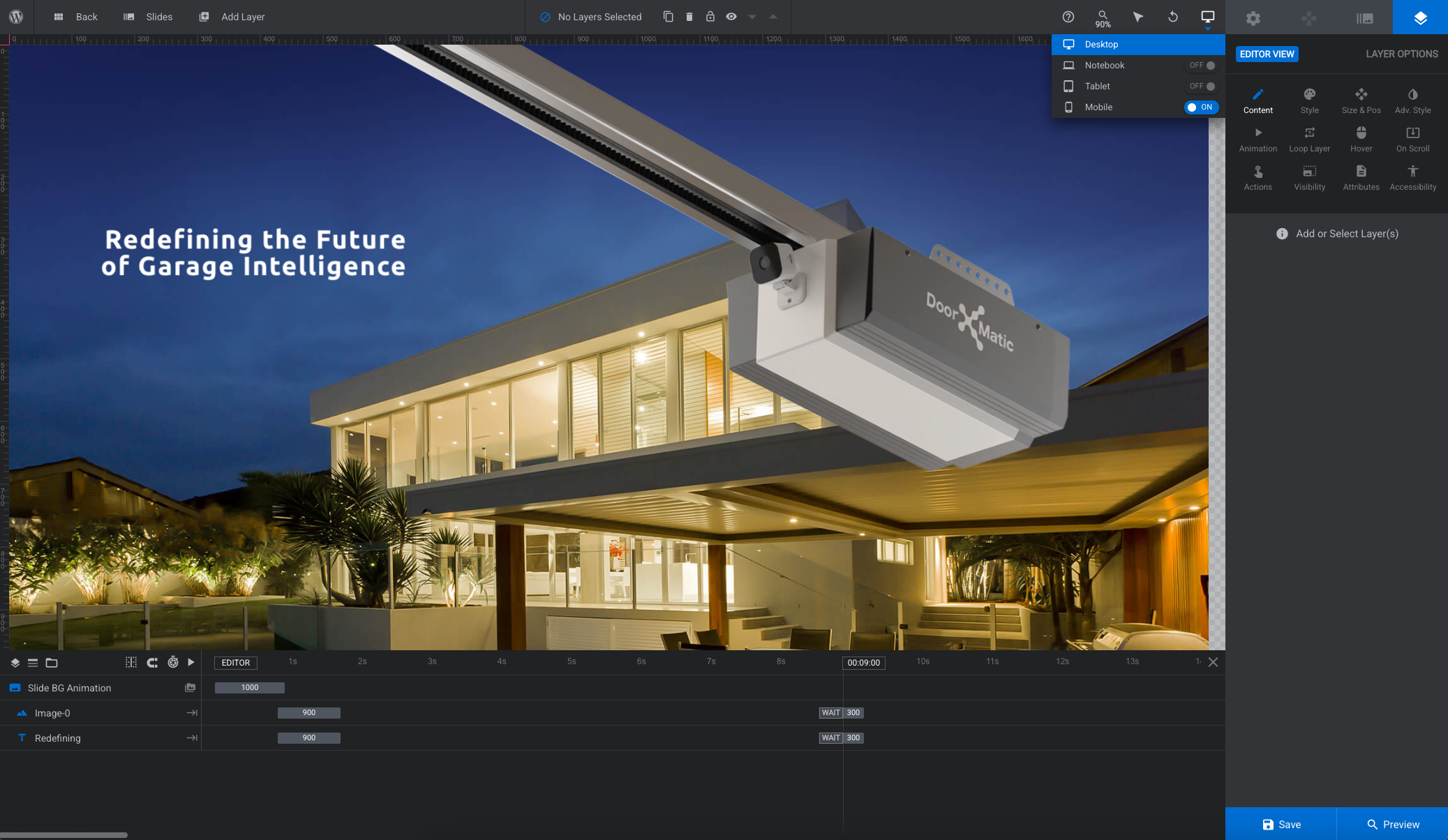Screen dimensions: 1448x840
Task: Open the slider general settings gear
Action: tap(1253, 18)
